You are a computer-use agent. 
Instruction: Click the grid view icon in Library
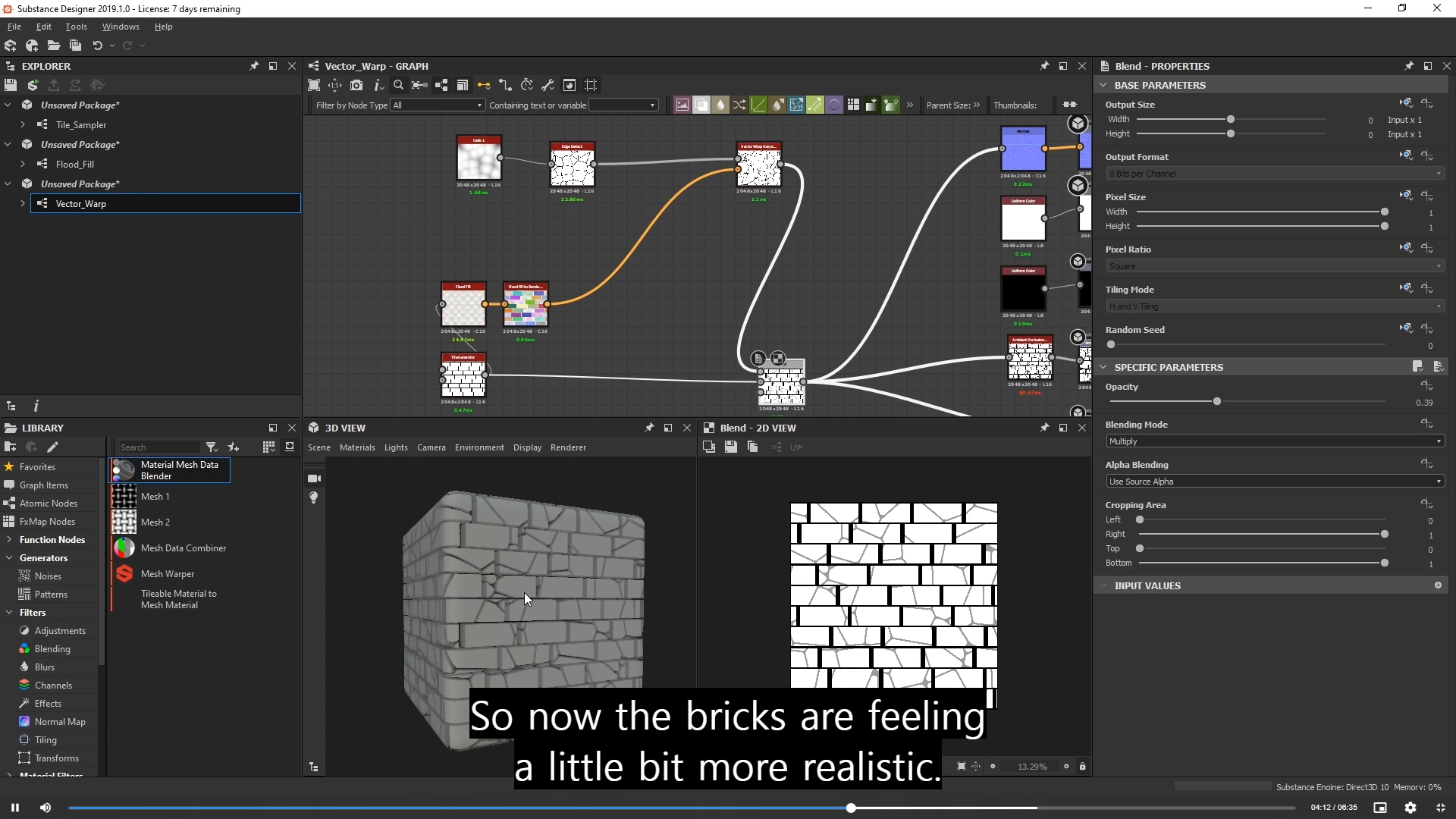(x=268, y=447)
